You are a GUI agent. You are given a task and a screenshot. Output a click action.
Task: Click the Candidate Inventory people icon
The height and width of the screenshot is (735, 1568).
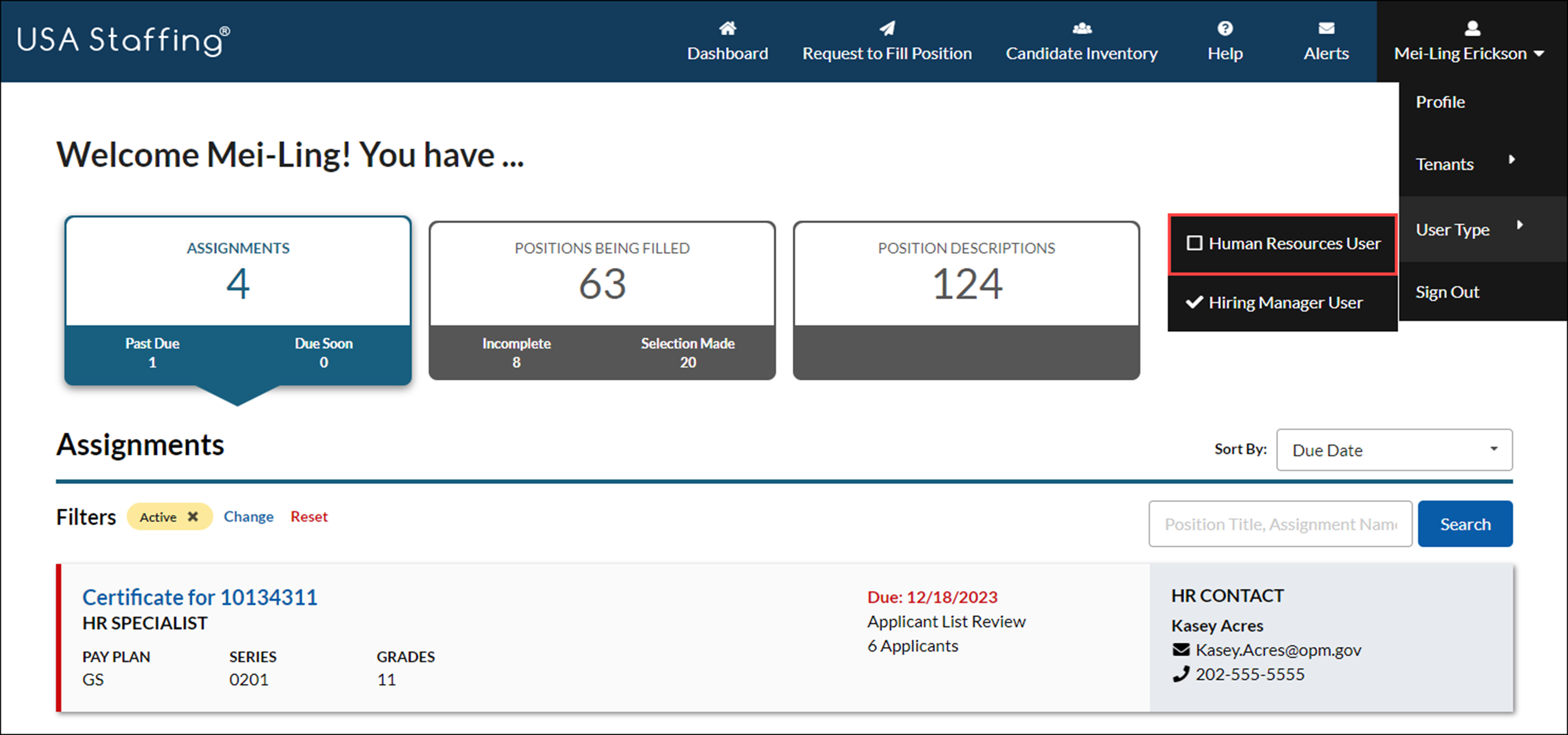point(1082,28)
